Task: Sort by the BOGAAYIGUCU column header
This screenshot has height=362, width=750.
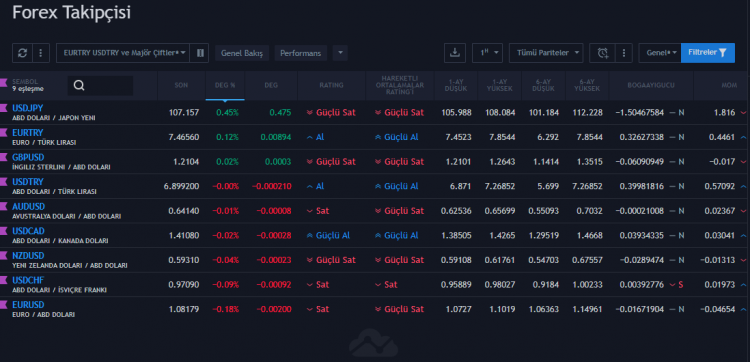Action: click(x=651, y=85)
